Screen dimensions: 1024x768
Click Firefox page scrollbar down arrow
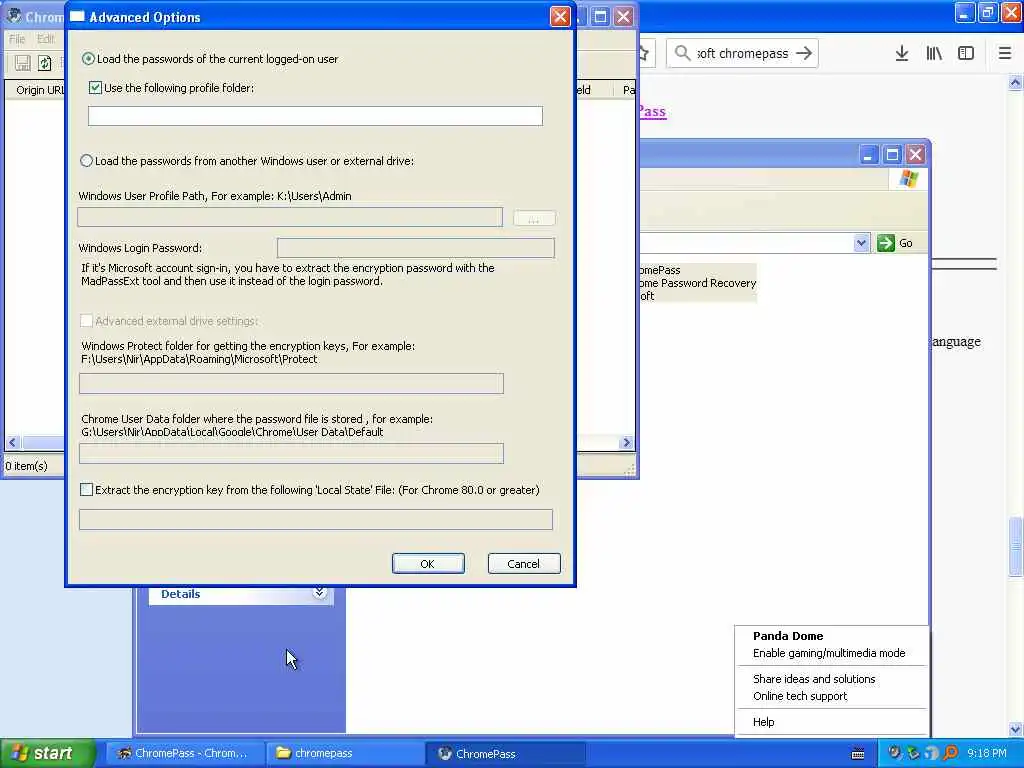(1016, 729)
